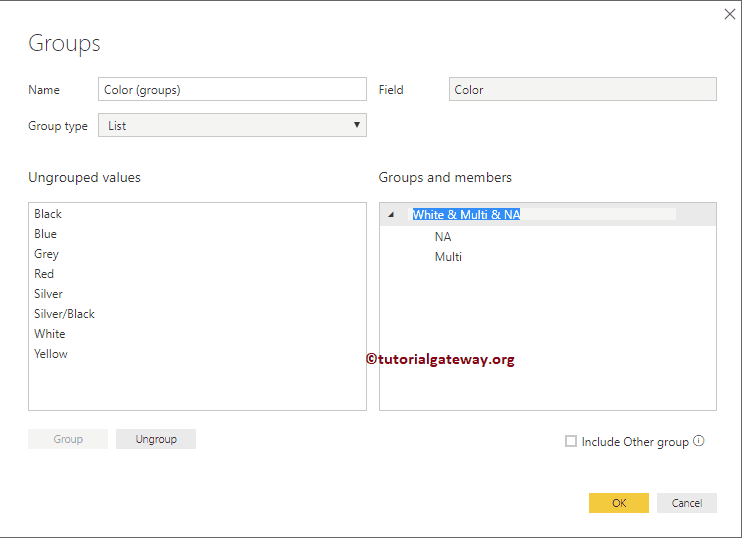742x538 pixels.
Task: Select Silver in Ungrouped values
Action: (x=48, y=294)
